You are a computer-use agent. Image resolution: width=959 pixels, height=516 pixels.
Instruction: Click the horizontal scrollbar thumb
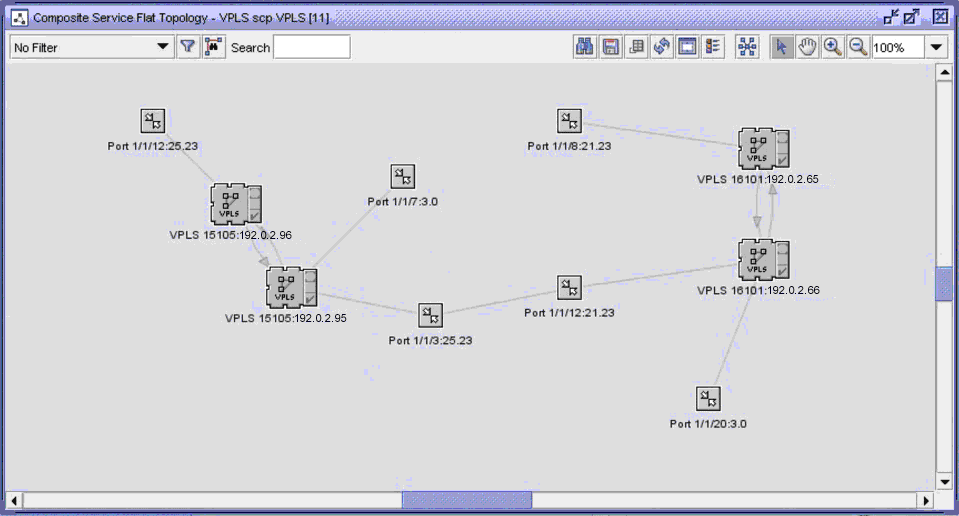[x=466, y=499]
